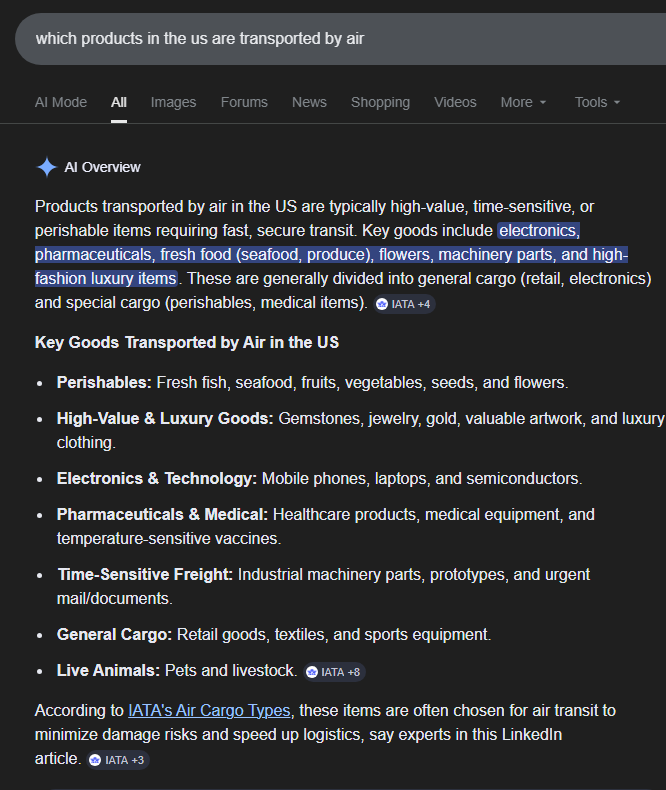This screenshot has width=666, height=790.
Task: Click the highlighted 'electronics,' text
Action: [539, 231]
